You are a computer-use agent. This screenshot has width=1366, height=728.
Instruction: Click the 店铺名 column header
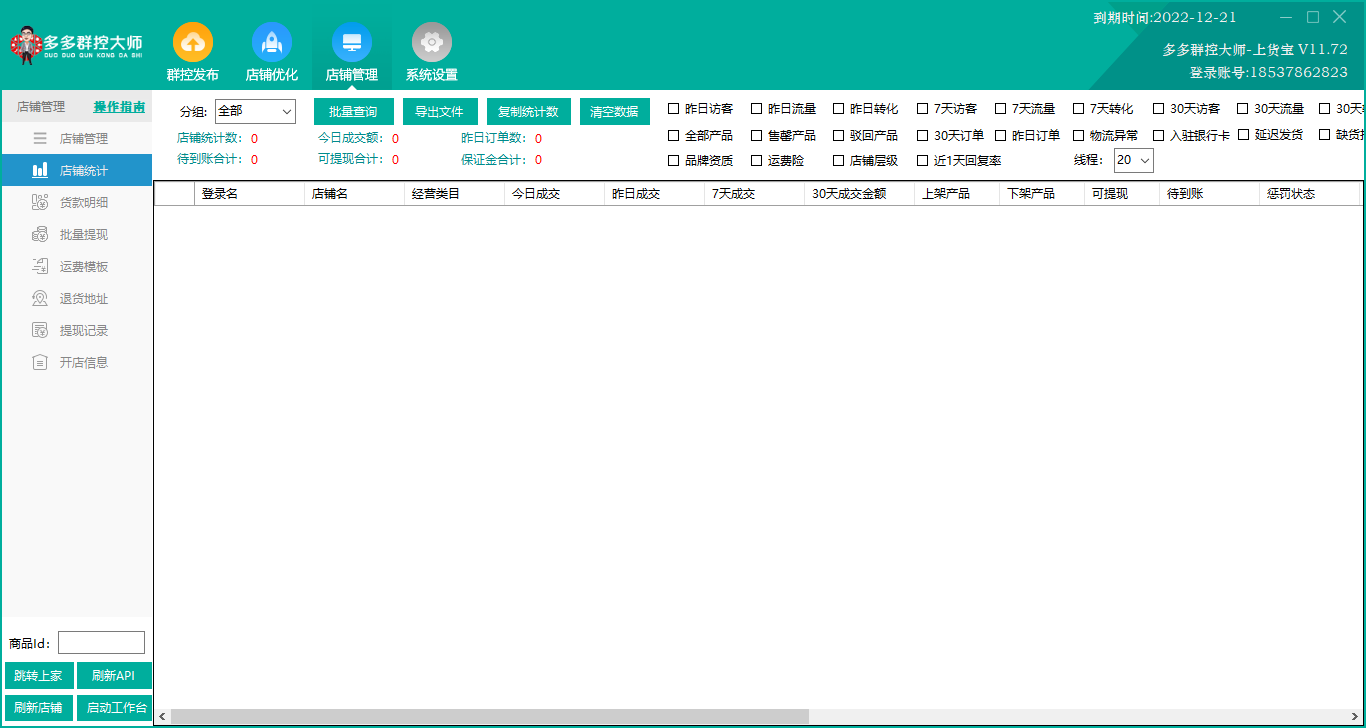(354, 194)
